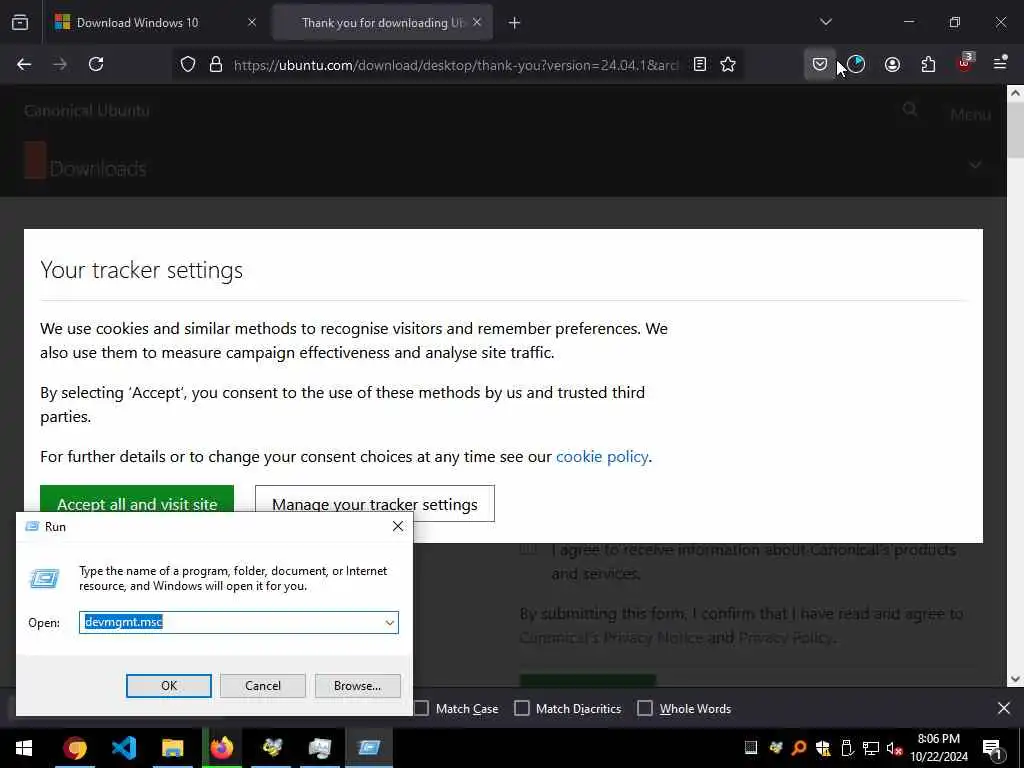Close the Thank you for downloading tab
This screenshot has width=1024, height=768.
[x=477, y=22]
